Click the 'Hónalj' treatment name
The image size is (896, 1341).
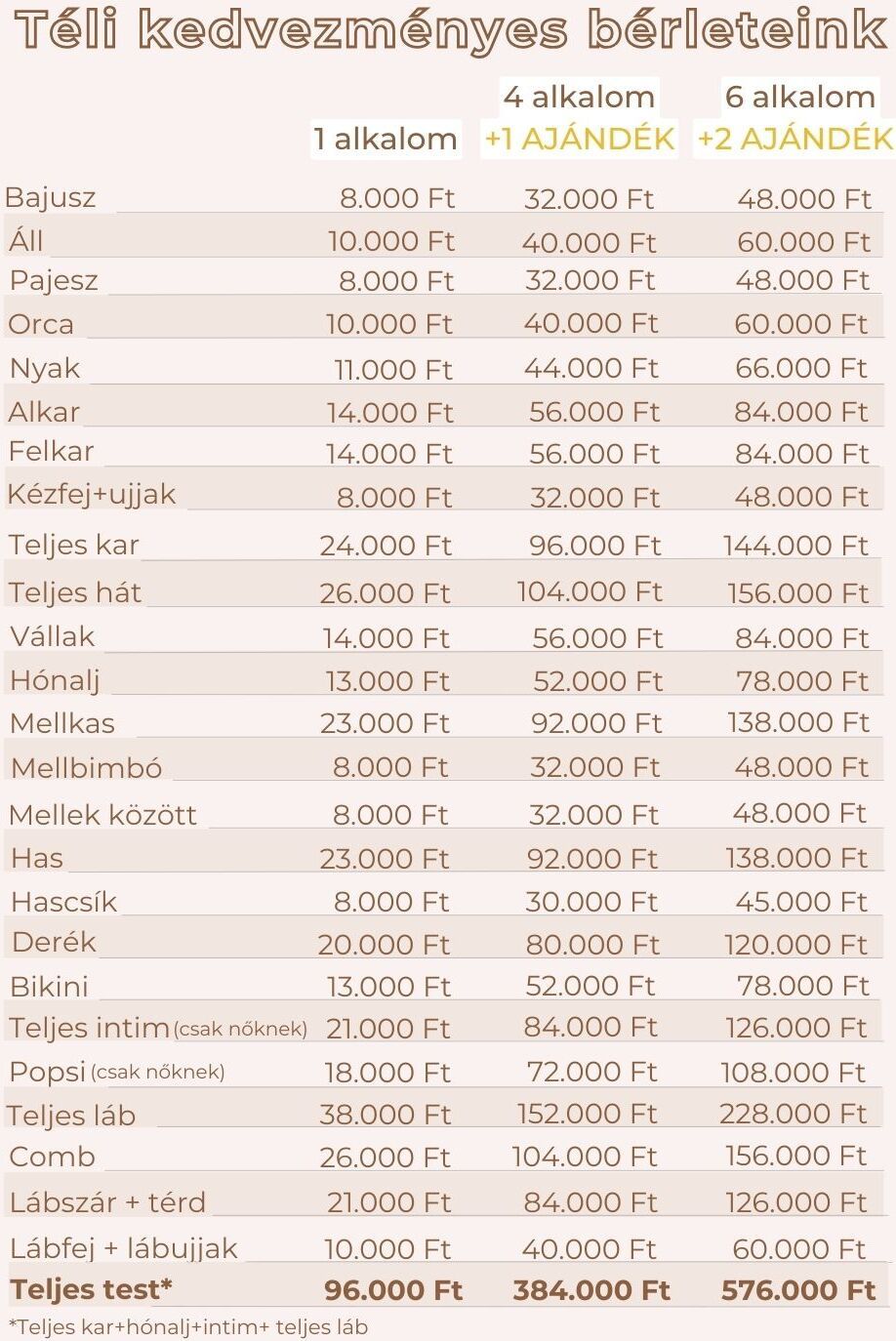[x=56, y=680]
